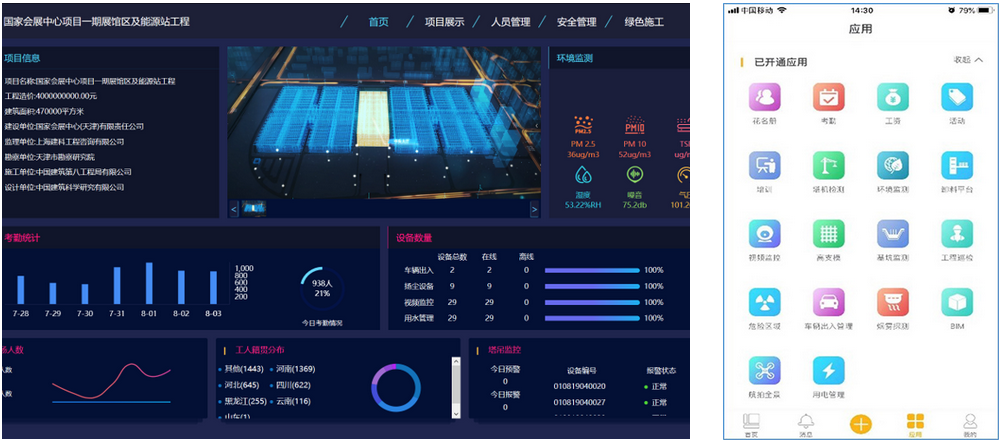Click the 车辆出入 progress bar
The image size is (1002, 443).
(x=592, y=270)
